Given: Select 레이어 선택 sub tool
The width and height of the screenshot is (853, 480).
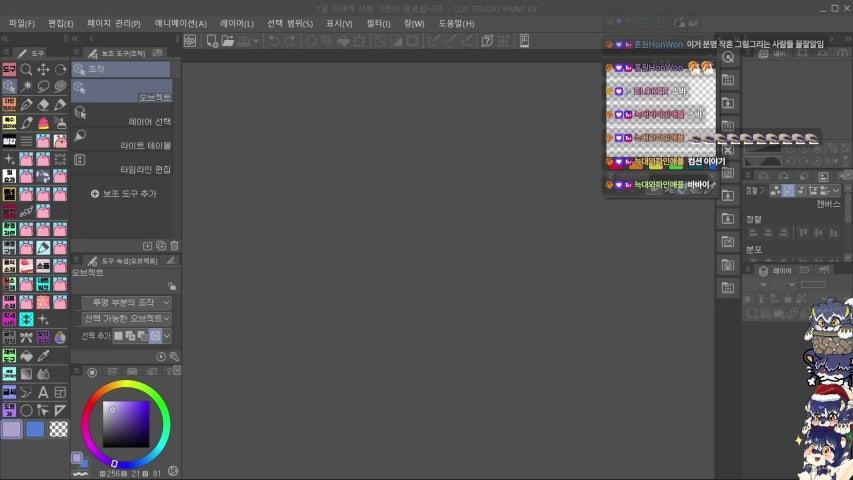Looking at the screenshot, I should (122, 115).
